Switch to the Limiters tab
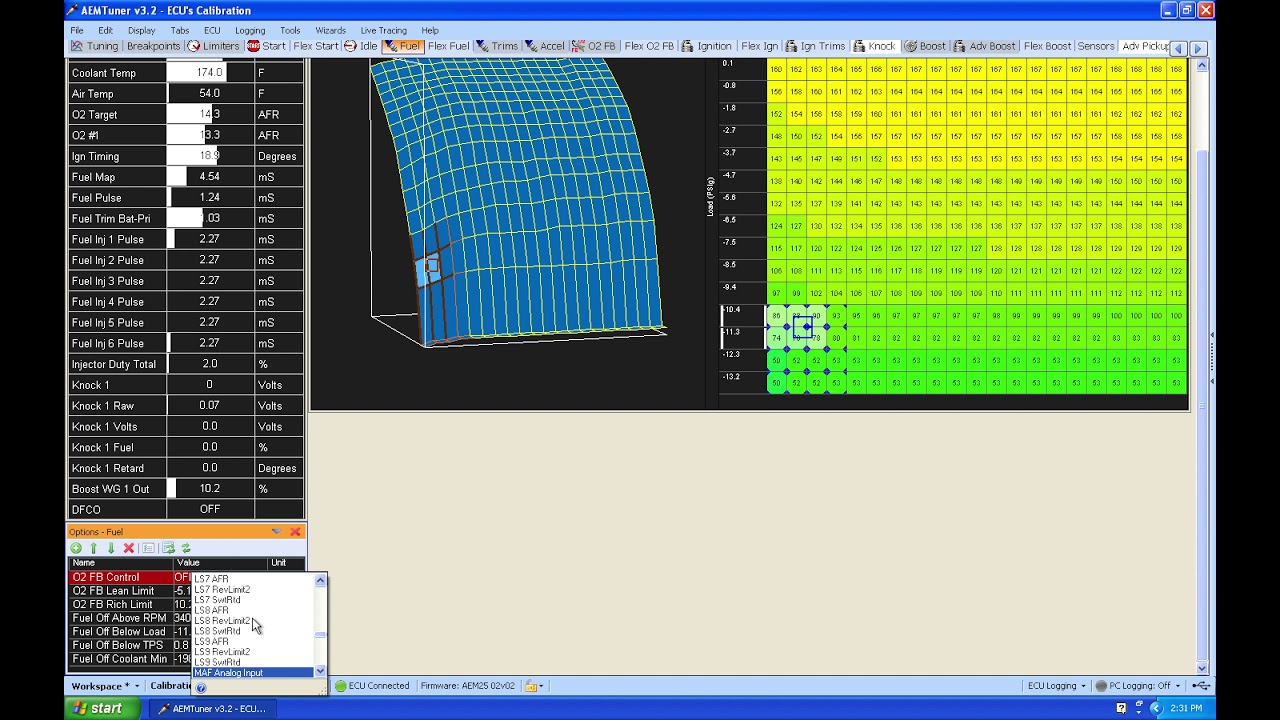Image resolution: width=1280 pixels, height=720 pixels. pyautogui.click(x=214, y=46)
